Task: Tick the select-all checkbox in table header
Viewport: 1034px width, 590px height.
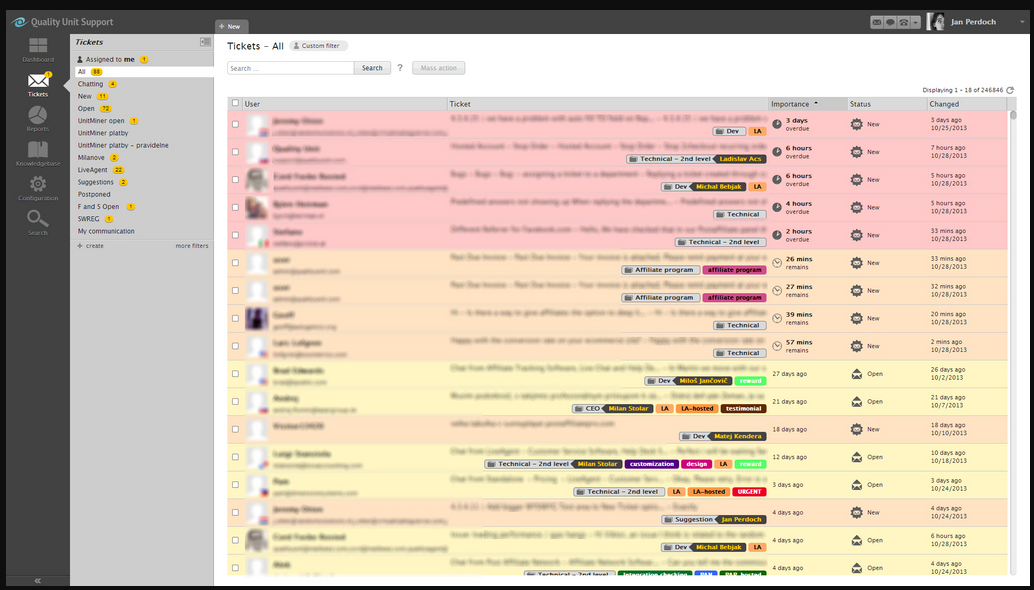Action: click(x=235, y=103)
